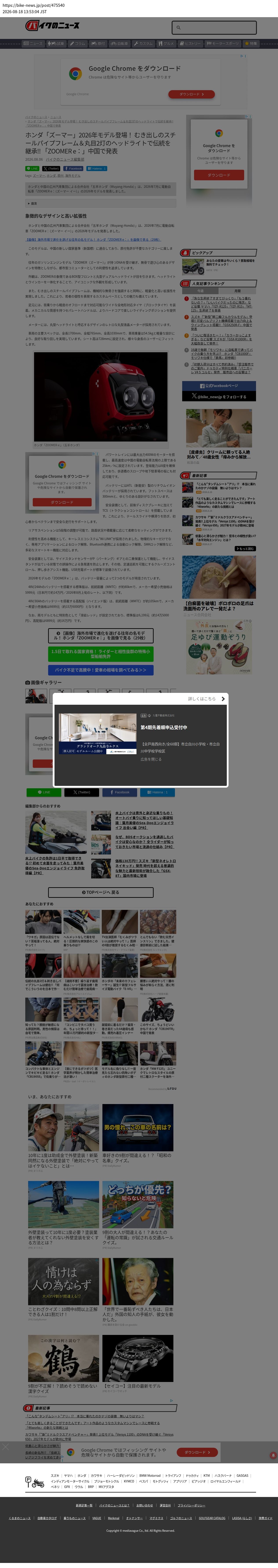The width and height of the screenshot is (278, 1568).
Task: Open 公式Facebookページ button in sidebar
Action: pos(219,386)
